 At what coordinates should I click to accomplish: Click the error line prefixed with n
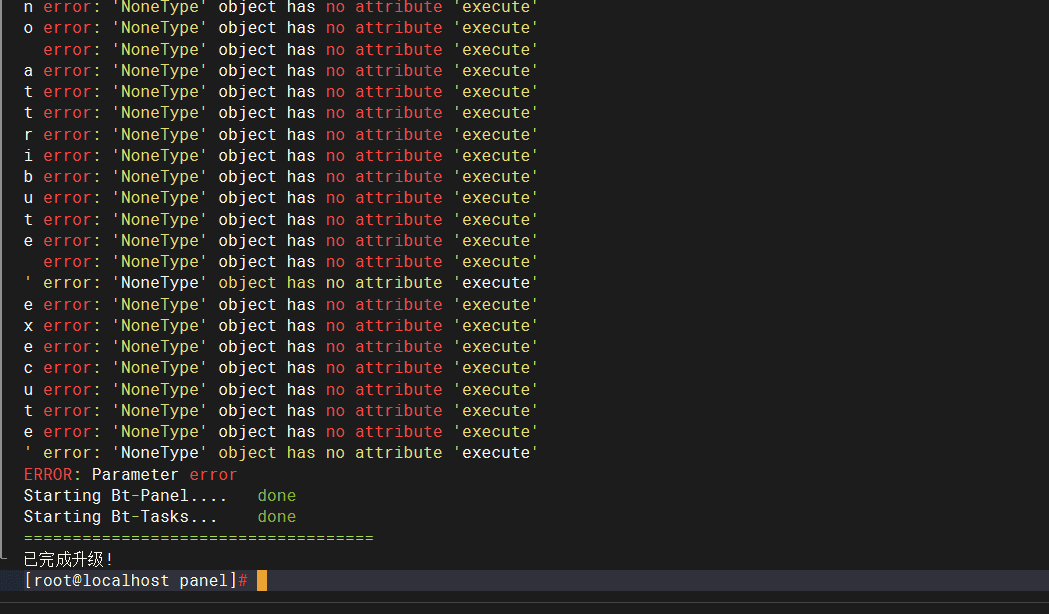point(280,7)
